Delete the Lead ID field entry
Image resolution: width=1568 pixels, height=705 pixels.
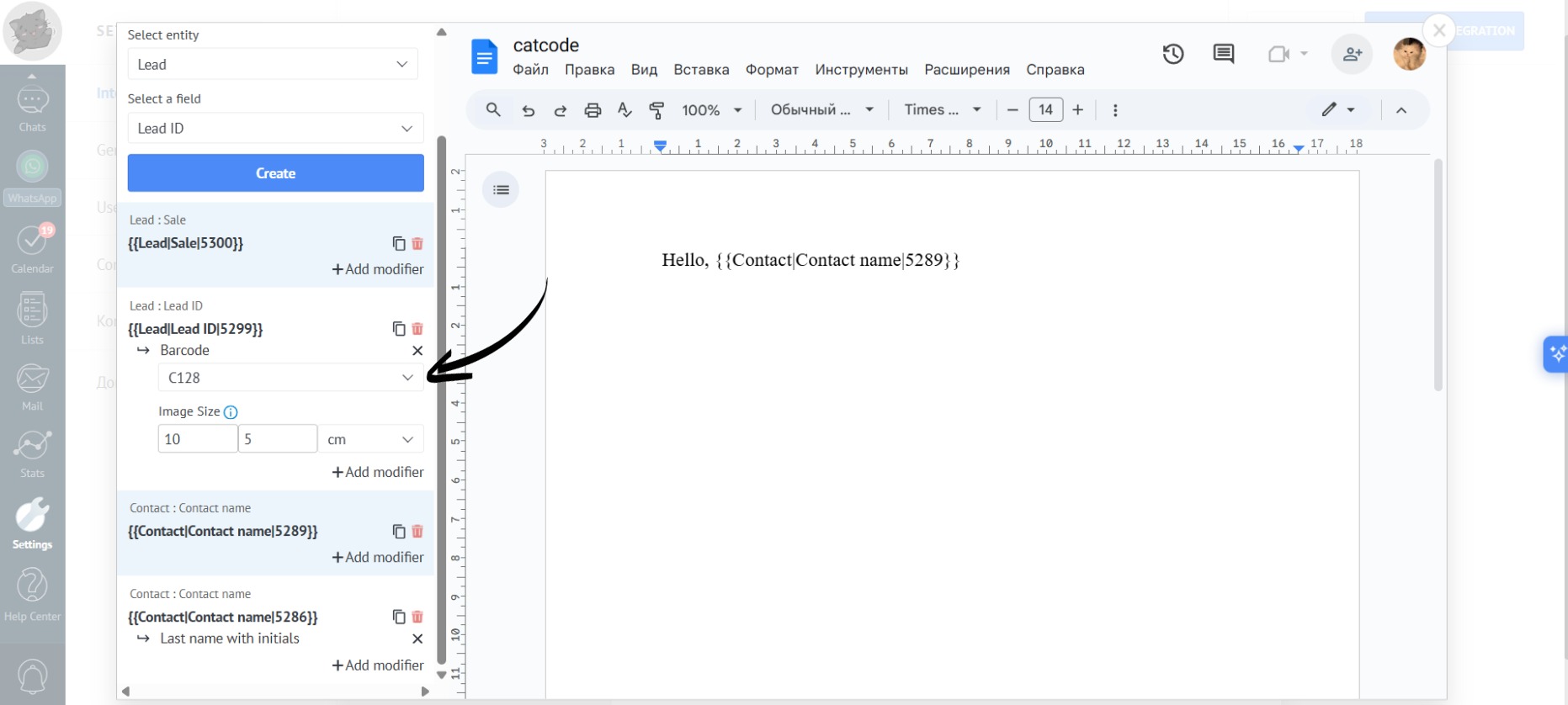[x=417, y=329]
